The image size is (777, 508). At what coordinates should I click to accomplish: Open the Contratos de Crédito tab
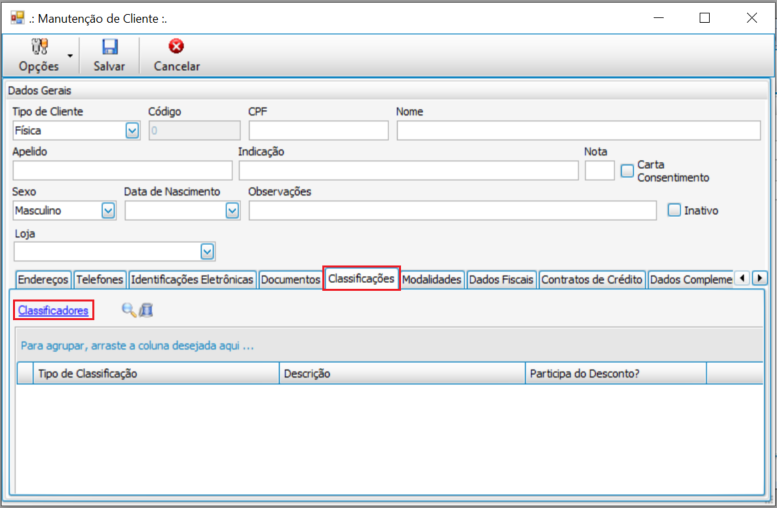point(592,280)
